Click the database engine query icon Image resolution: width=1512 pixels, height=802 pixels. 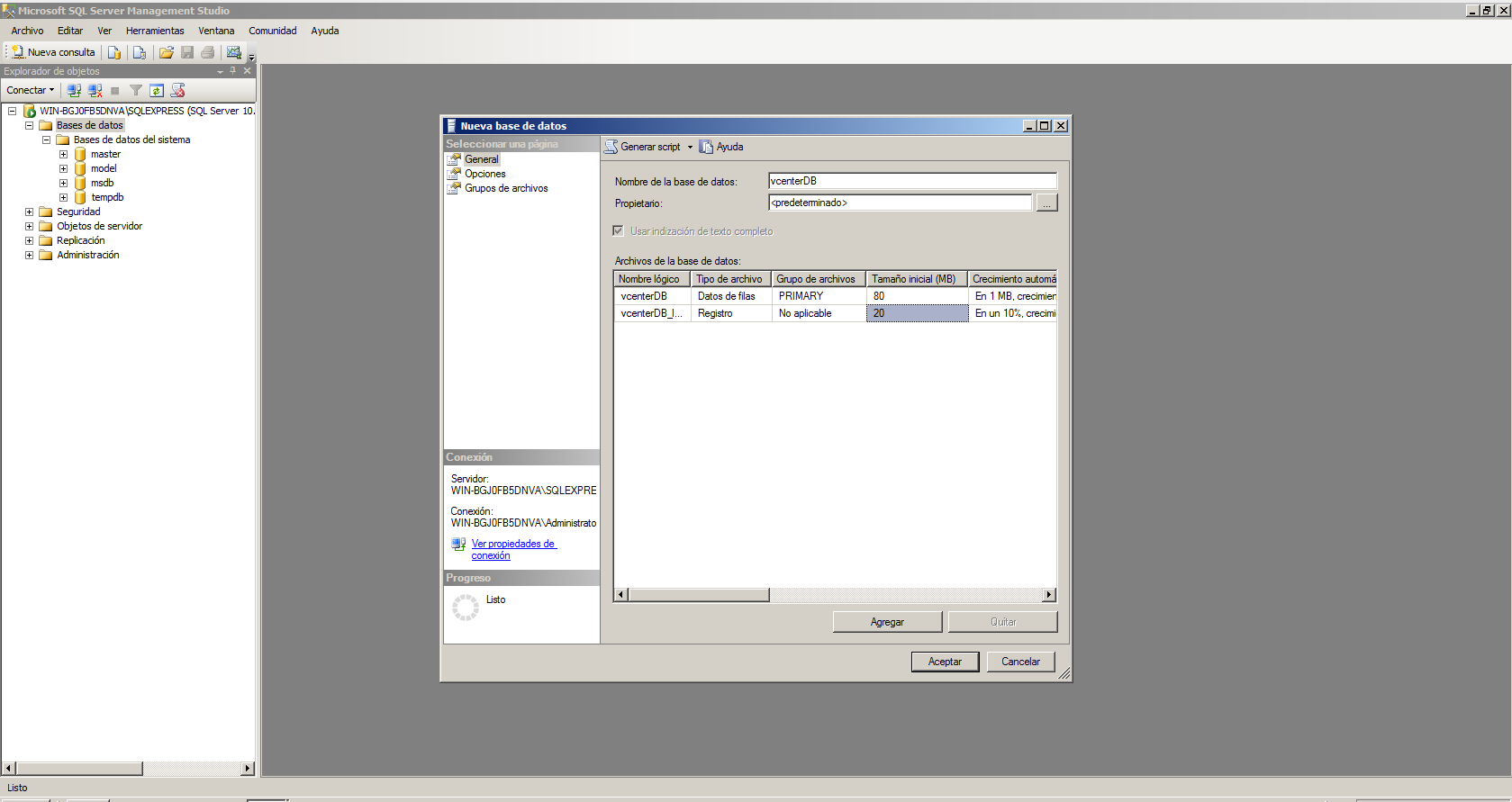[x=114, y=52]
